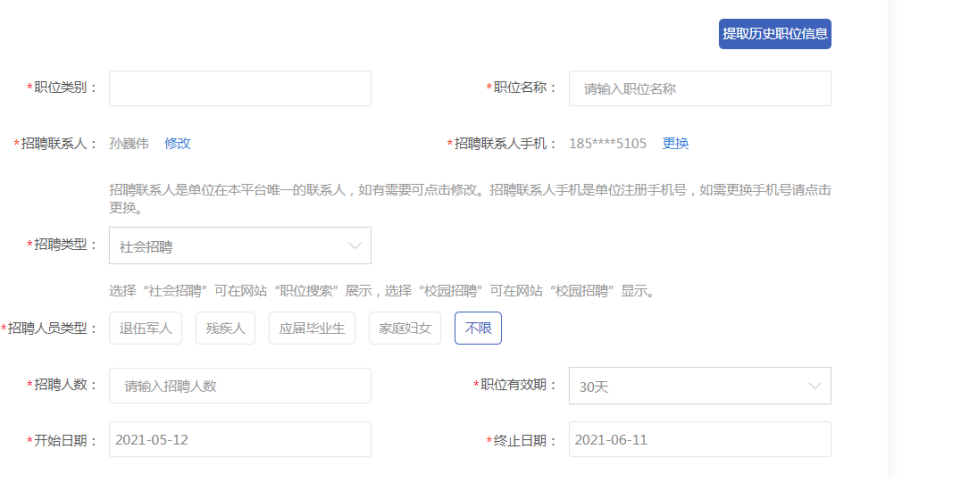
Task: Expand the chevron arrow in 招聘类型 field
Action: tap(354, 246)
